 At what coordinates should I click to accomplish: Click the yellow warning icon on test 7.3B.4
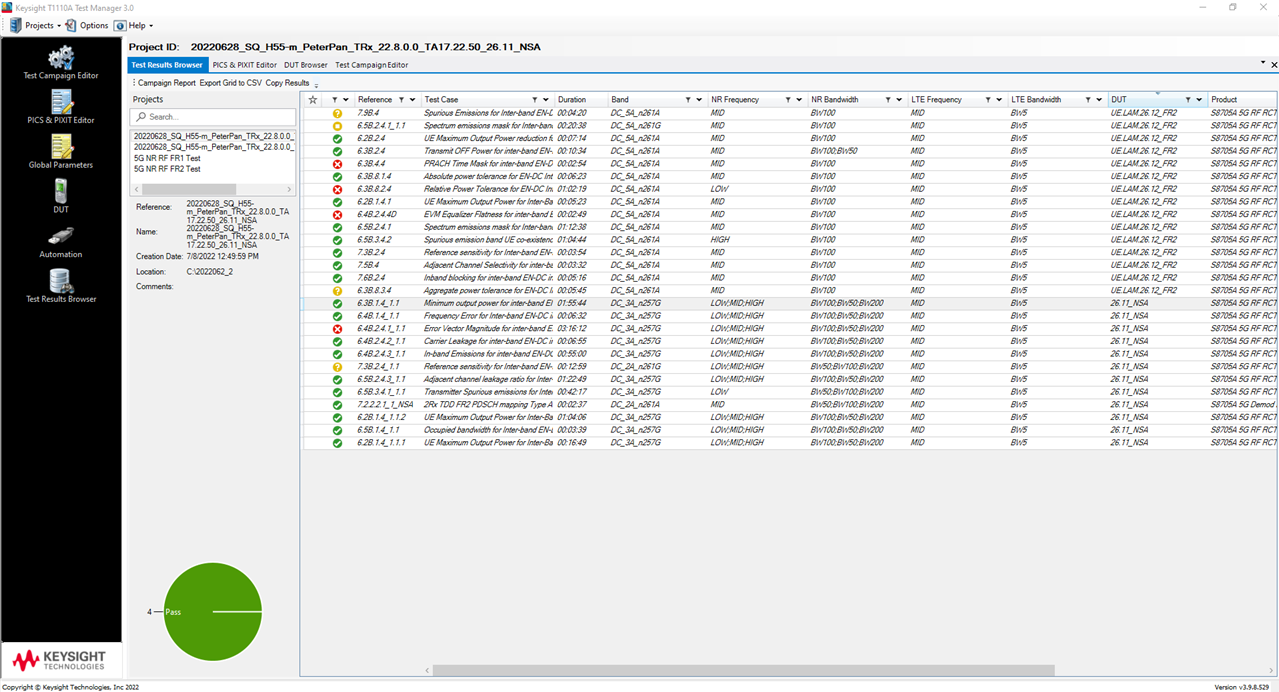click(337, 111)
